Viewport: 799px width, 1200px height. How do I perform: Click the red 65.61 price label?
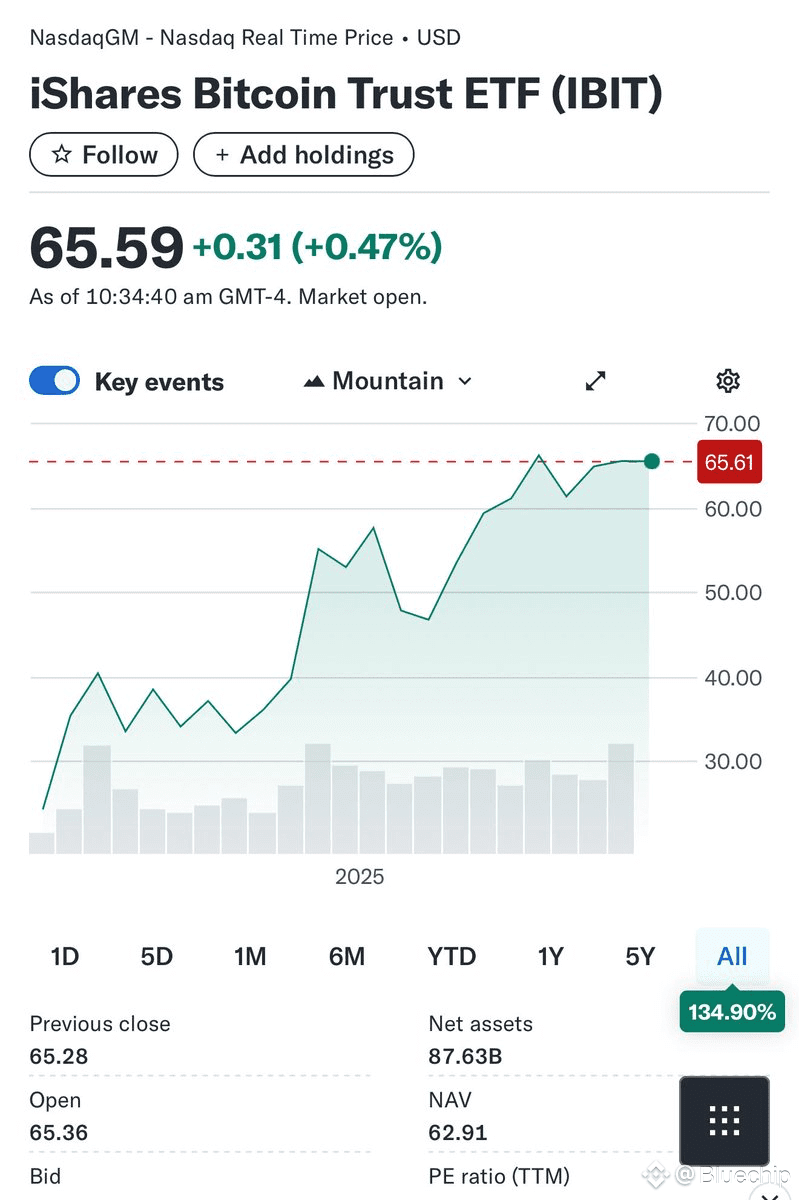729,462
